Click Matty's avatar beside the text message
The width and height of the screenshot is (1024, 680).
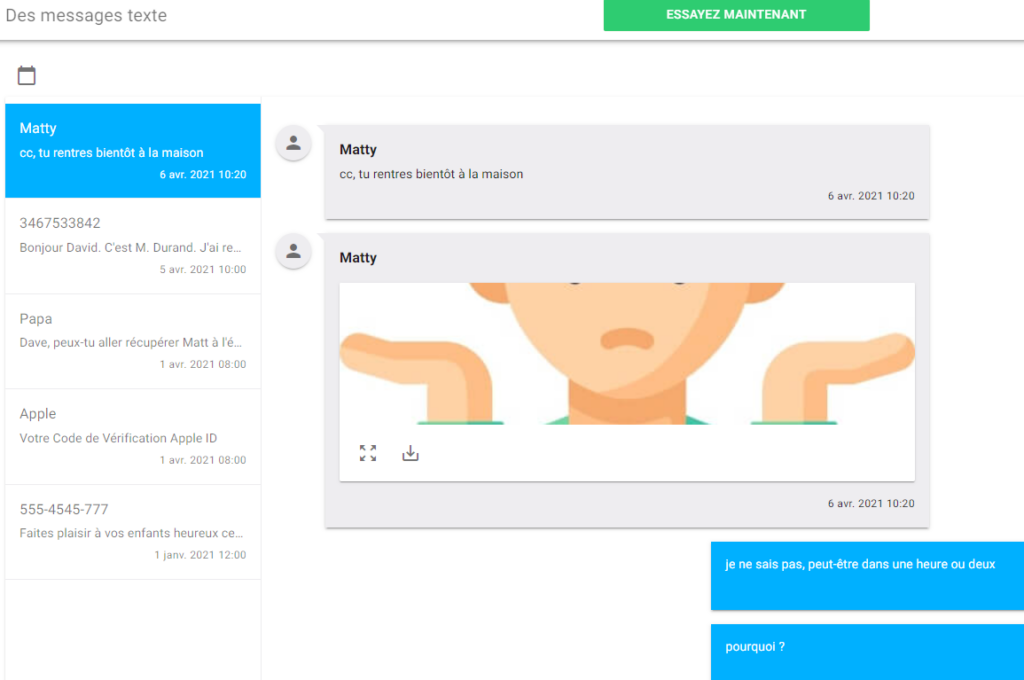293,143
